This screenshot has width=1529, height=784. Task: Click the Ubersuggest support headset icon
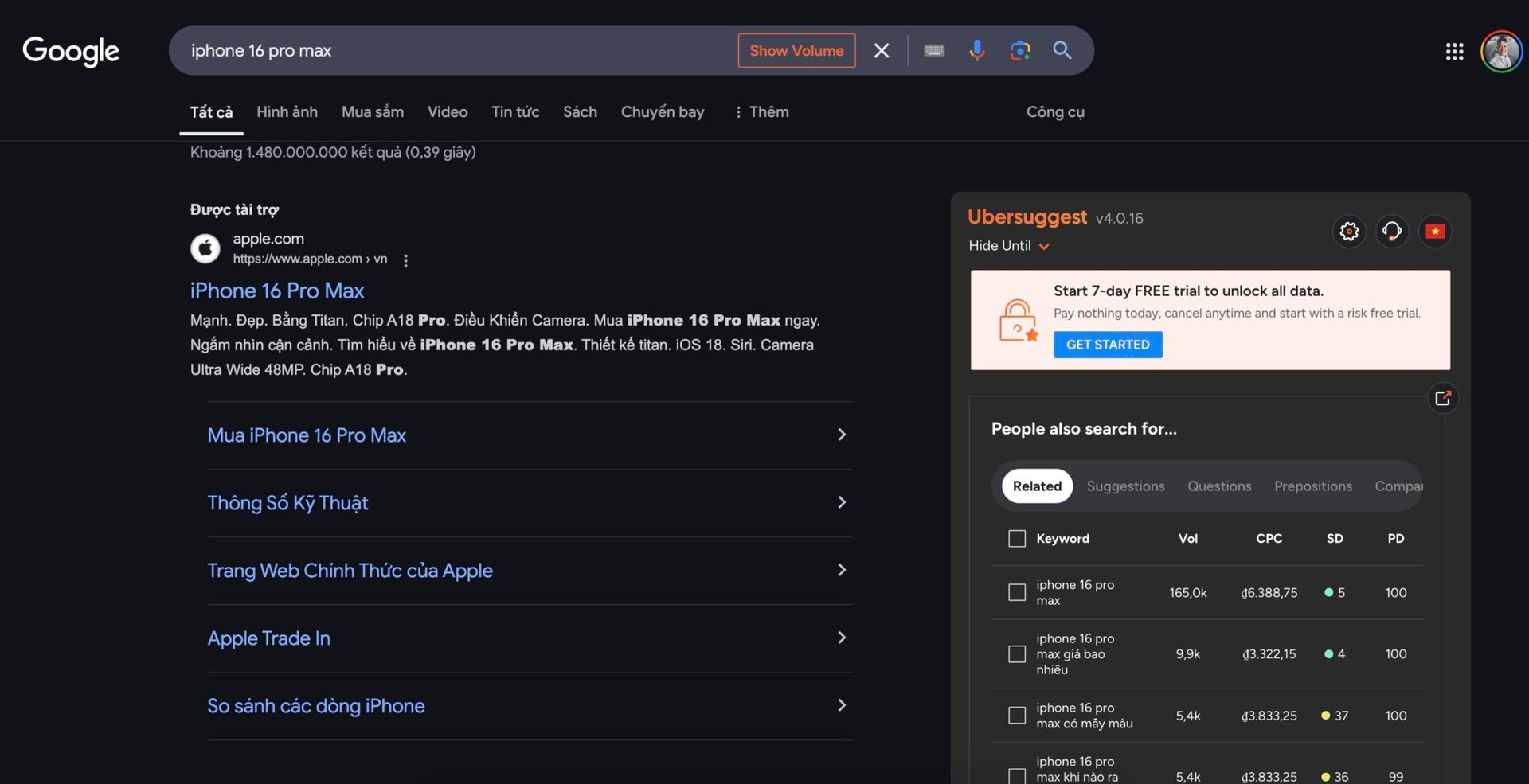1392,231
